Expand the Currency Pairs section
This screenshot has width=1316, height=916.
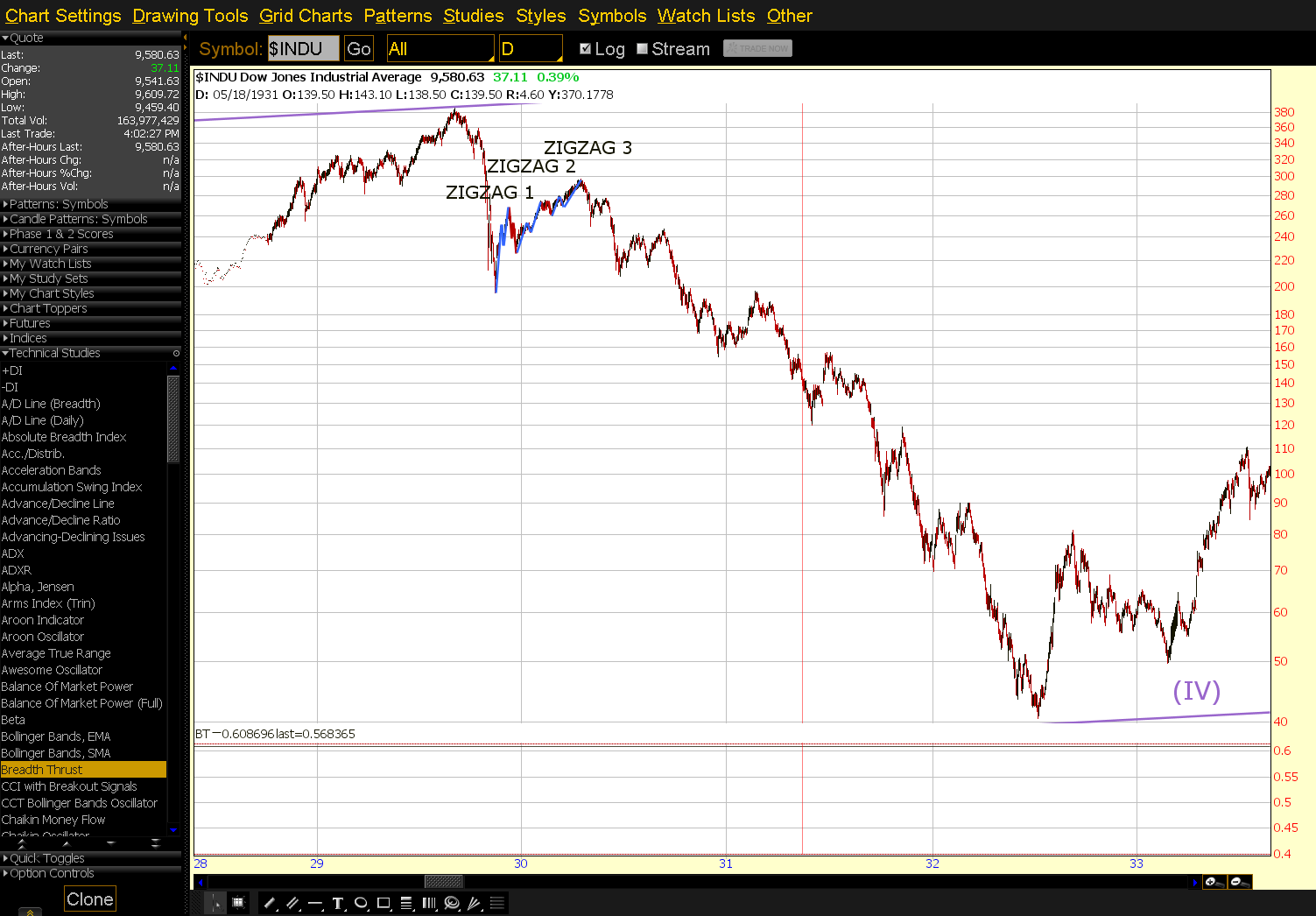(91, 249)
